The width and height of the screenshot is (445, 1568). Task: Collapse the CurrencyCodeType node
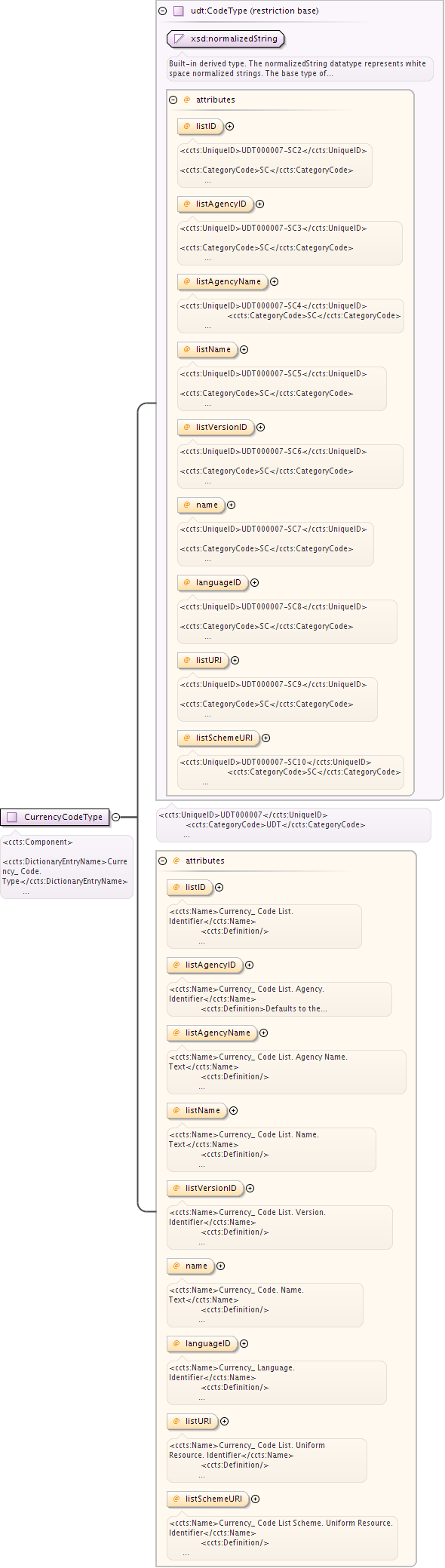(x=115, y=817)
